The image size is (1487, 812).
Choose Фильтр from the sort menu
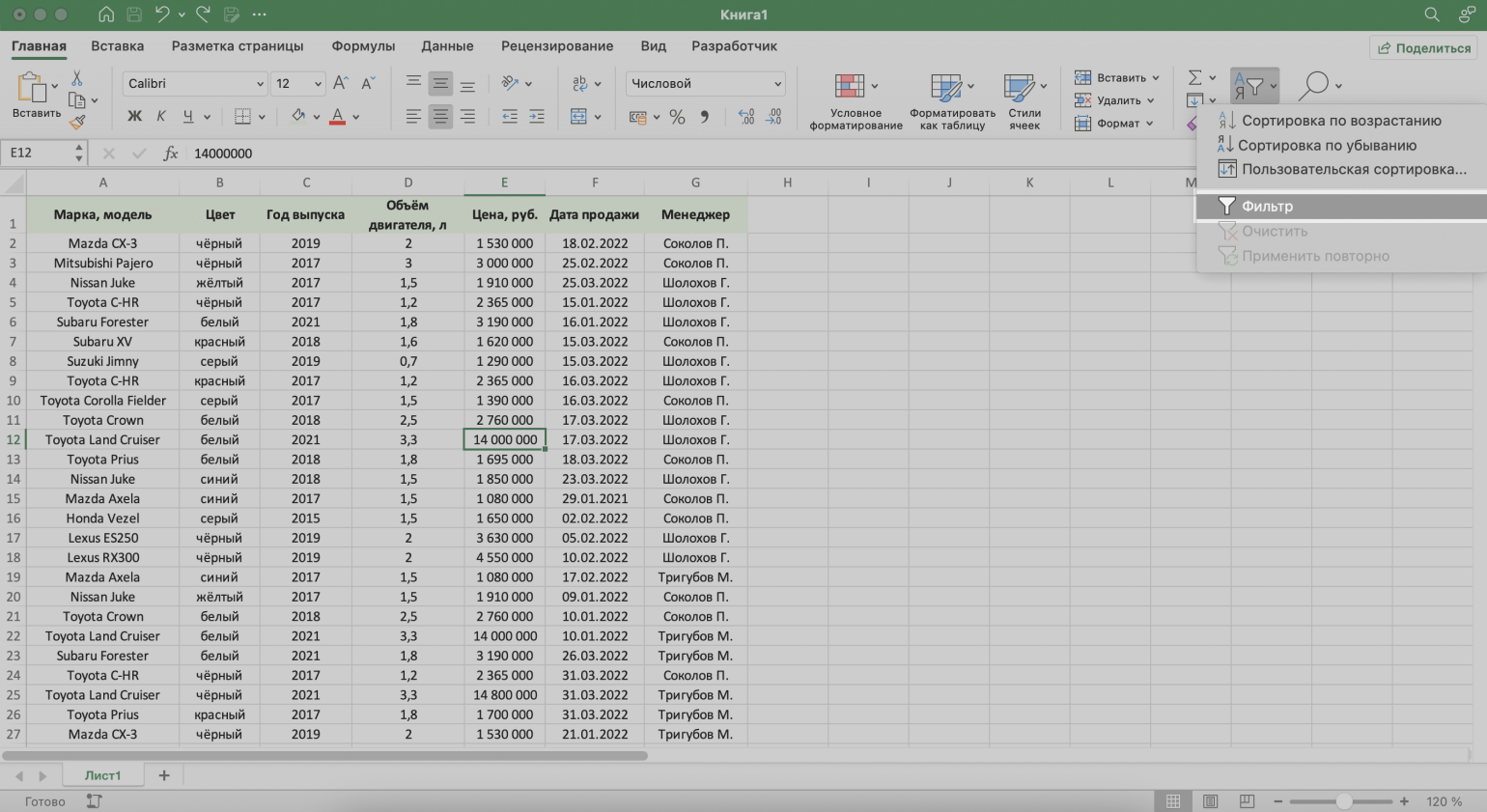pos(1267,206)
